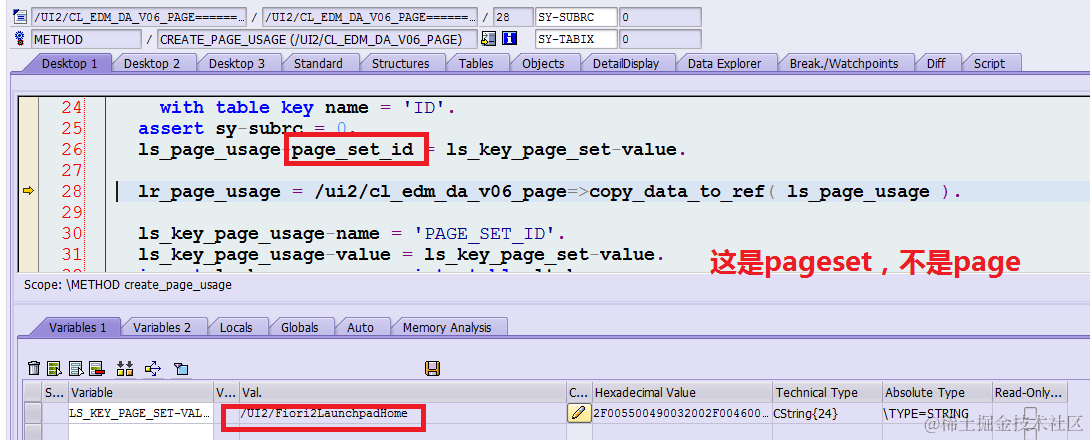Click the first green list icon beside trash

(x=55, y=368)
